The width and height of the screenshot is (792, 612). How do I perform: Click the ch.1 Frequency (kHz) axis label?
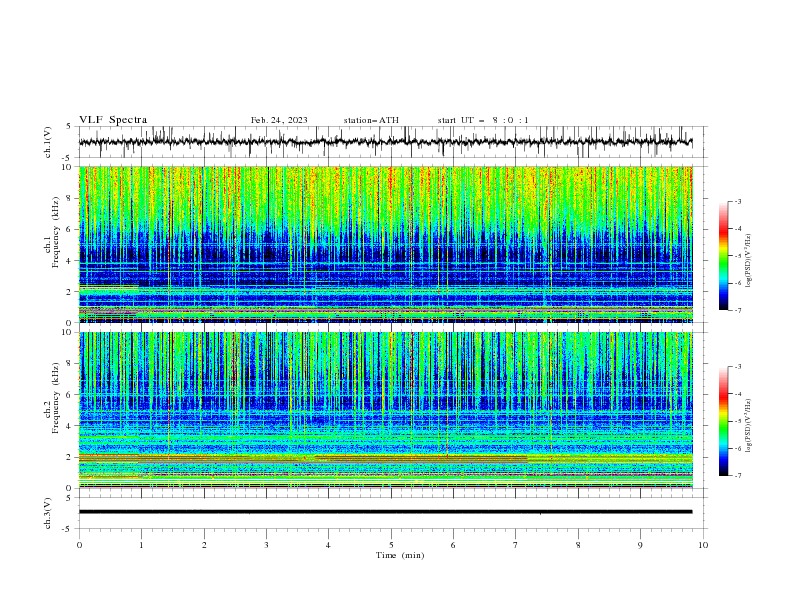(52, 233)
